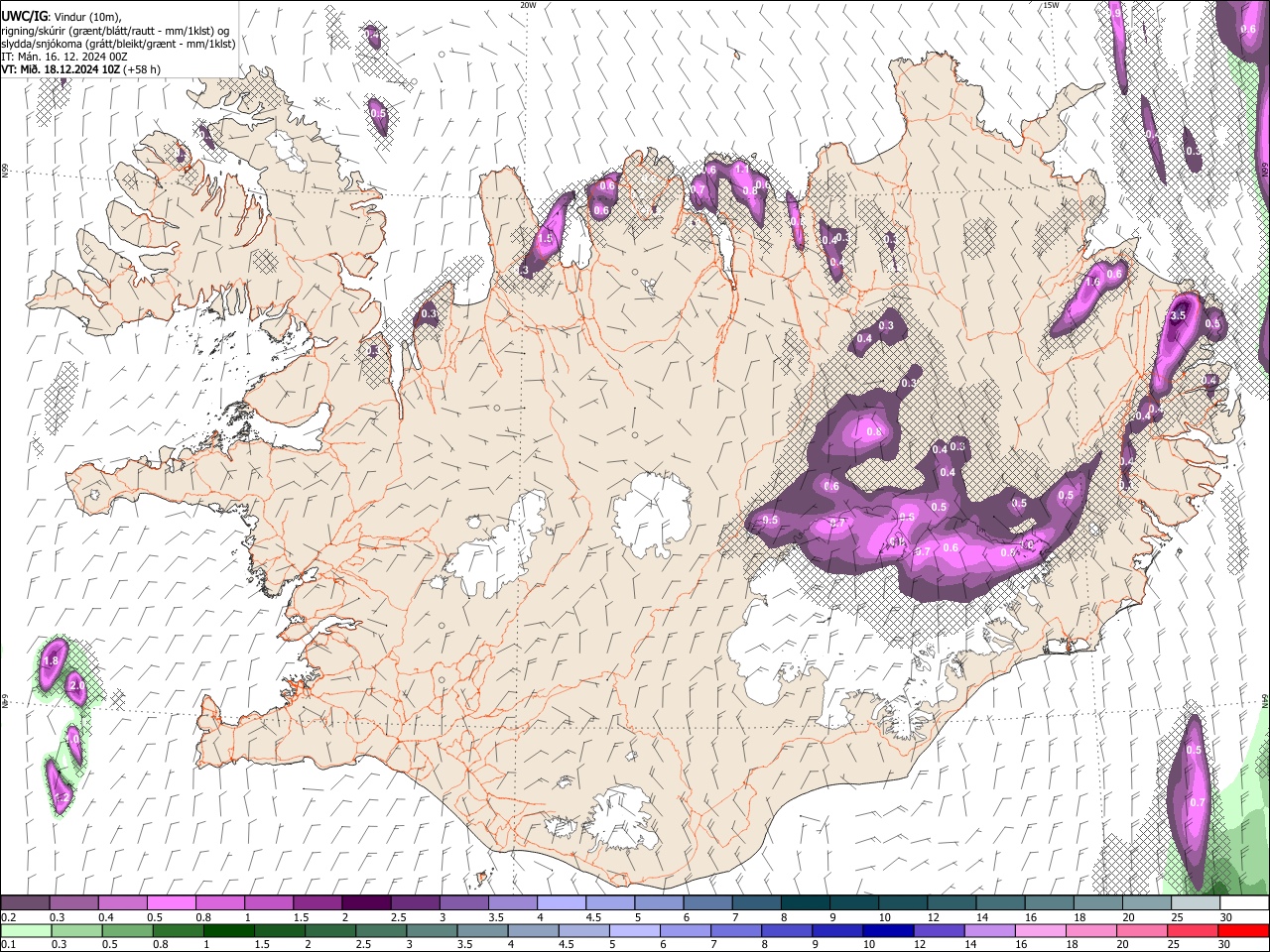Click the 'rigning/skúrir' legend description line
The height and width of the screenshot is (952, 1270).
click(x=115, y=31)
